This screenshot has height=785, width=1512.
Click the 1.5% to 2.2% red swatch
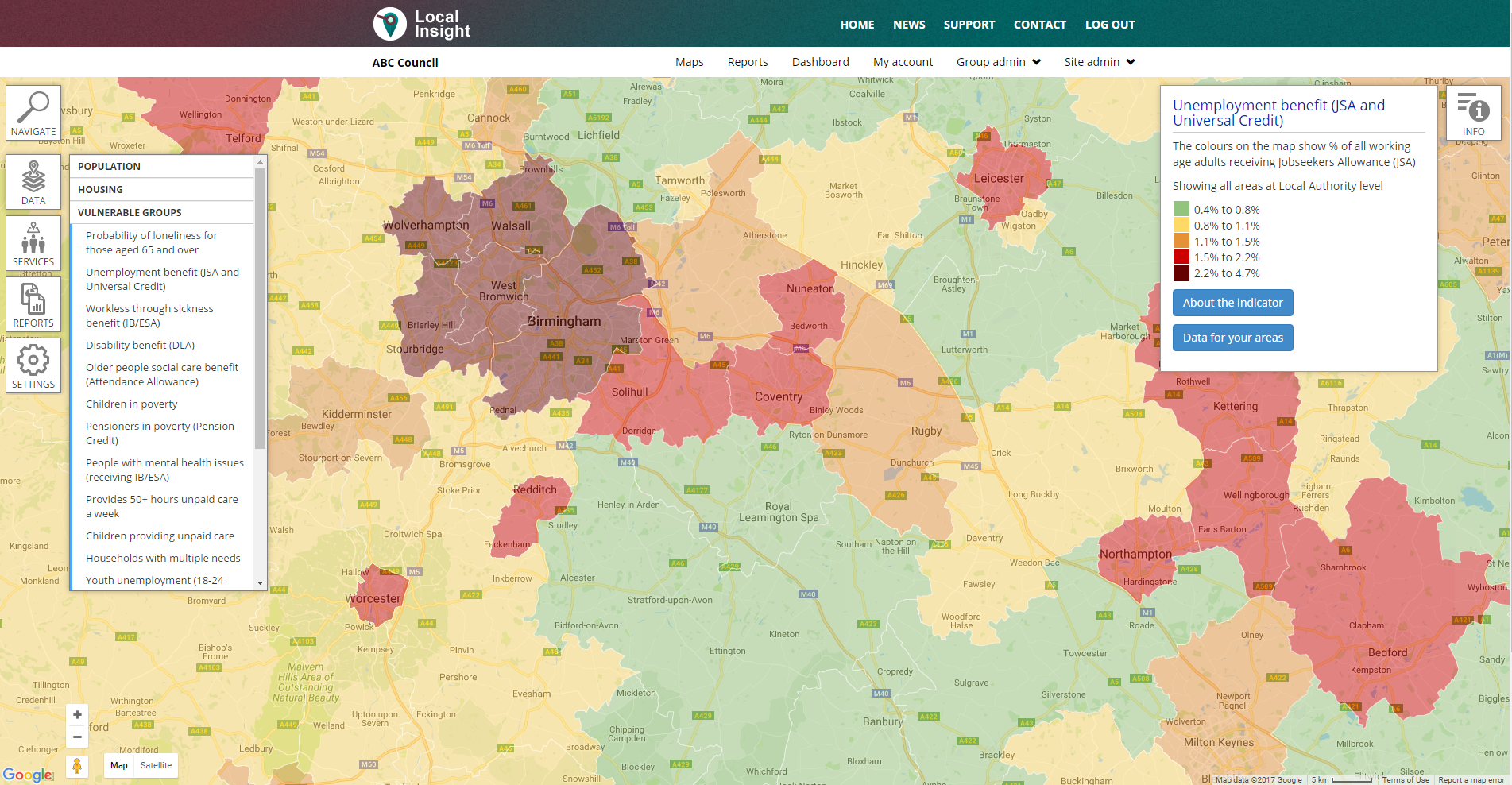[1181, 257]
